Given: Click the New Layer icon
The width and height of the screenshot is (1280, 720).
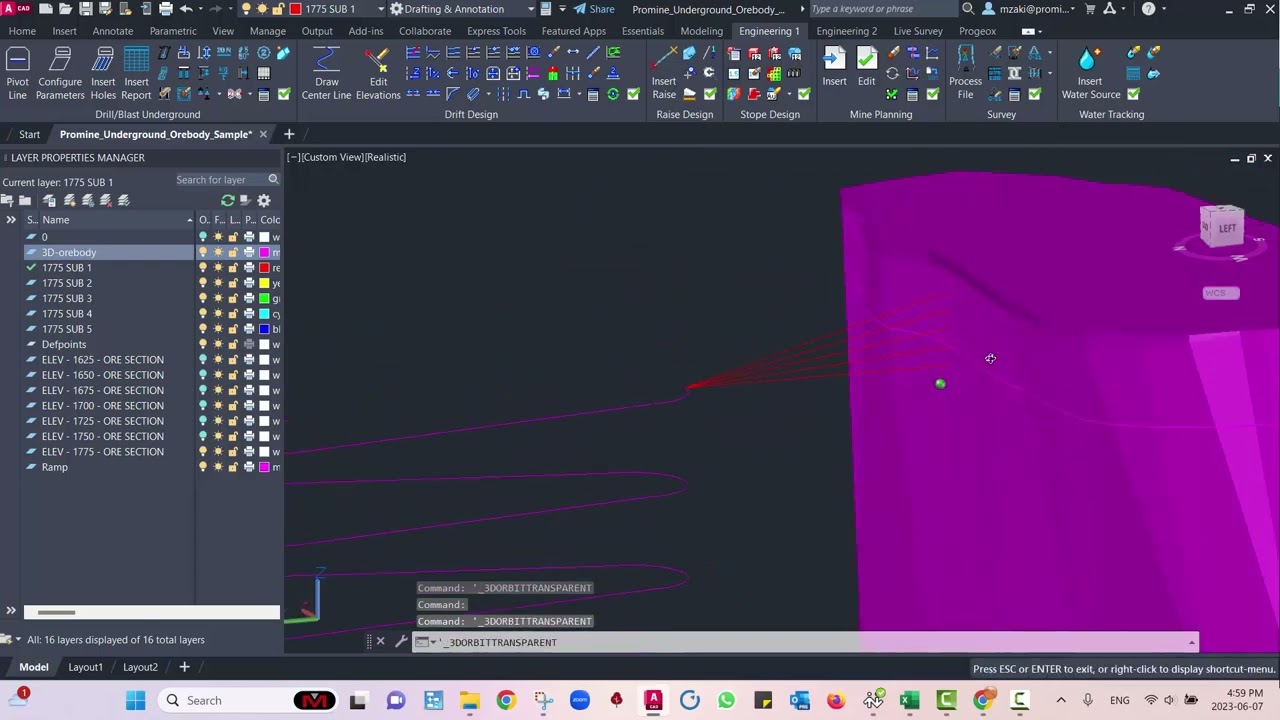Looking at the screenshot, I should [x=69, y=200].
